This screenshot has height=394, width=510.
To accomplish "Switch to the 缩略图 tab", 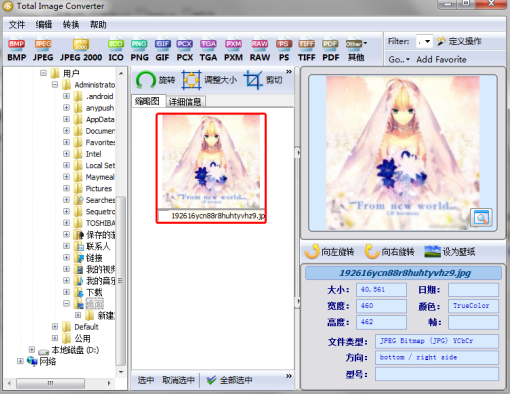I will pos(147,101).
